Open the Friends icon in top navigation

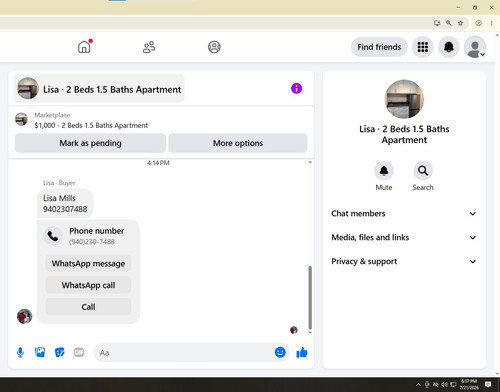pyautogui.click(x=149, y=47)
